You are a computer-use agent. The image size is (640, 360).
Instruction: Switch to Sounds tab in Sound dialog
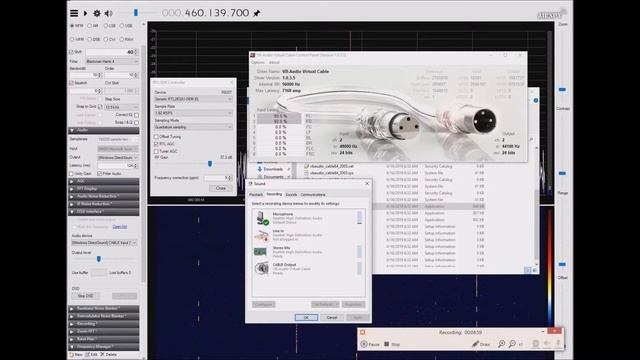point(291,195)
